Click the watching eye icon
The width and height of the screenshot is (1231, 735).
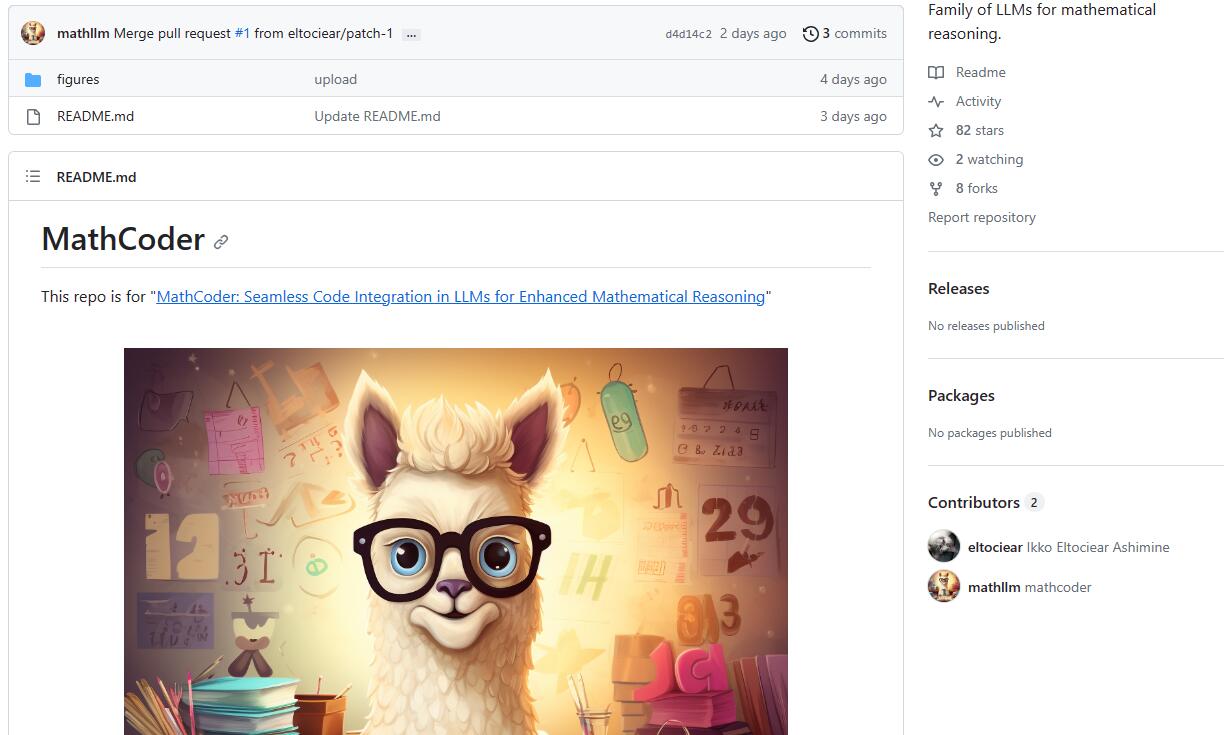pyautogui.click(x=936, y=159)
